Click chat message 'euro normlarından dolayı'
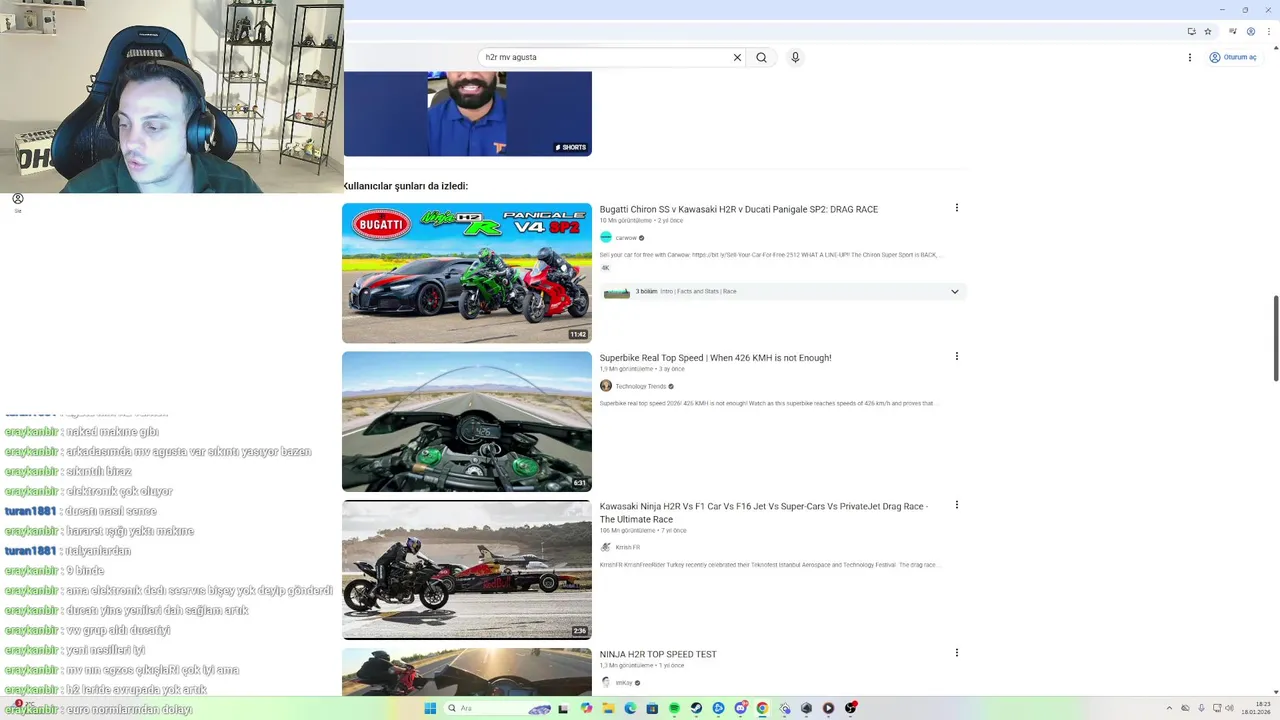Screen dimensions: 1280x720 click(129, 709)
